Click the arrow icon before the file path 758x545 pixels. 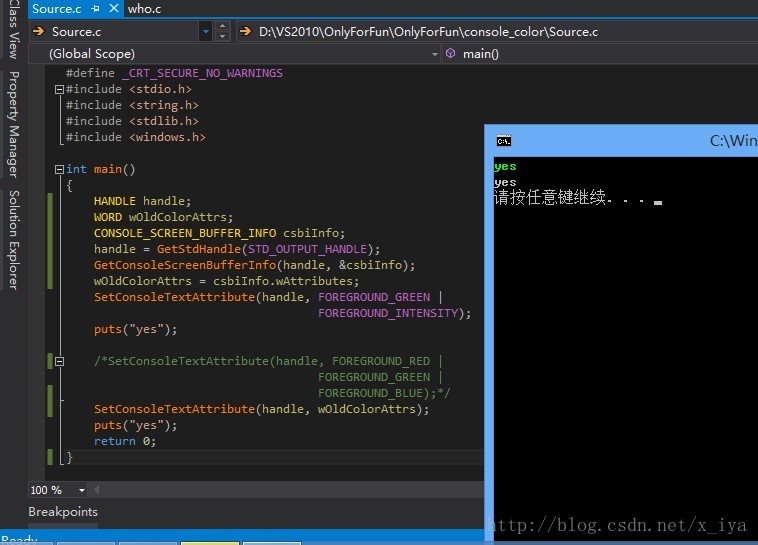[245, 32]
